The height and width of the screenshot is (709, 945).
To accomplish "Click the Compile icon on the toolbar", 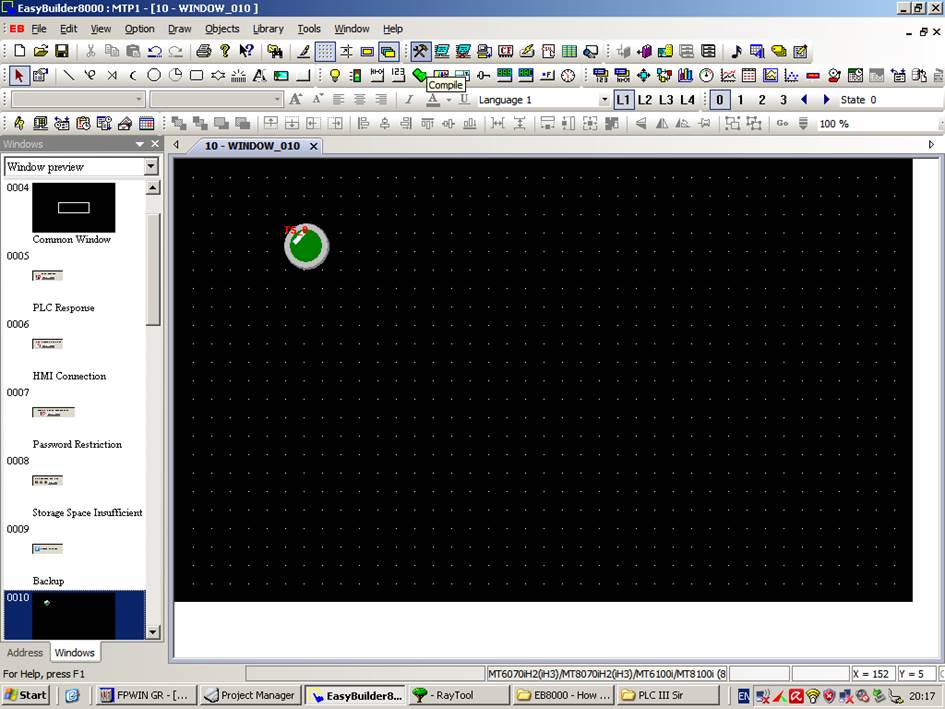I will coord(419,51).
